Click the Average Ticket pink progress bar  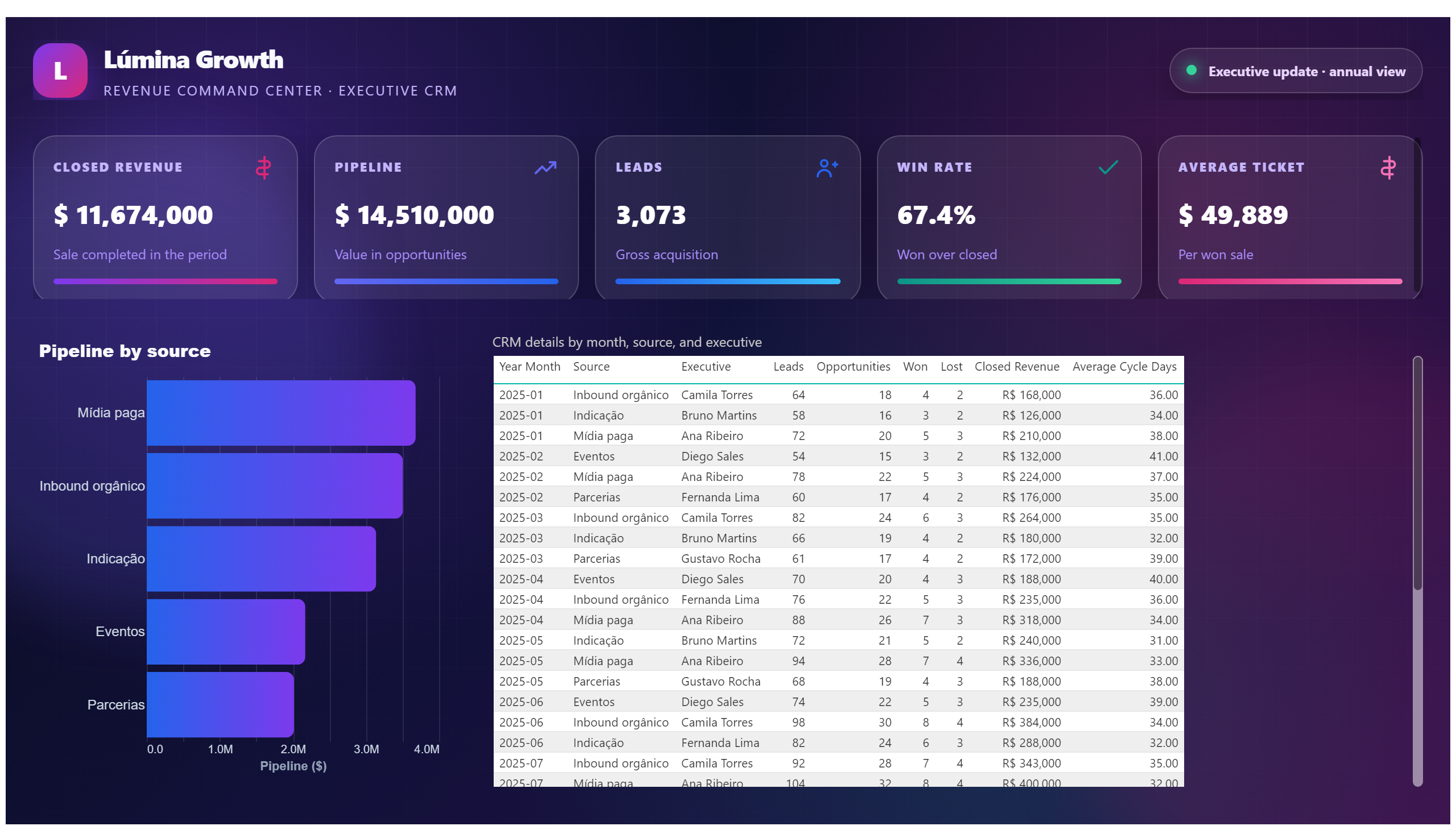point(1289,281)
